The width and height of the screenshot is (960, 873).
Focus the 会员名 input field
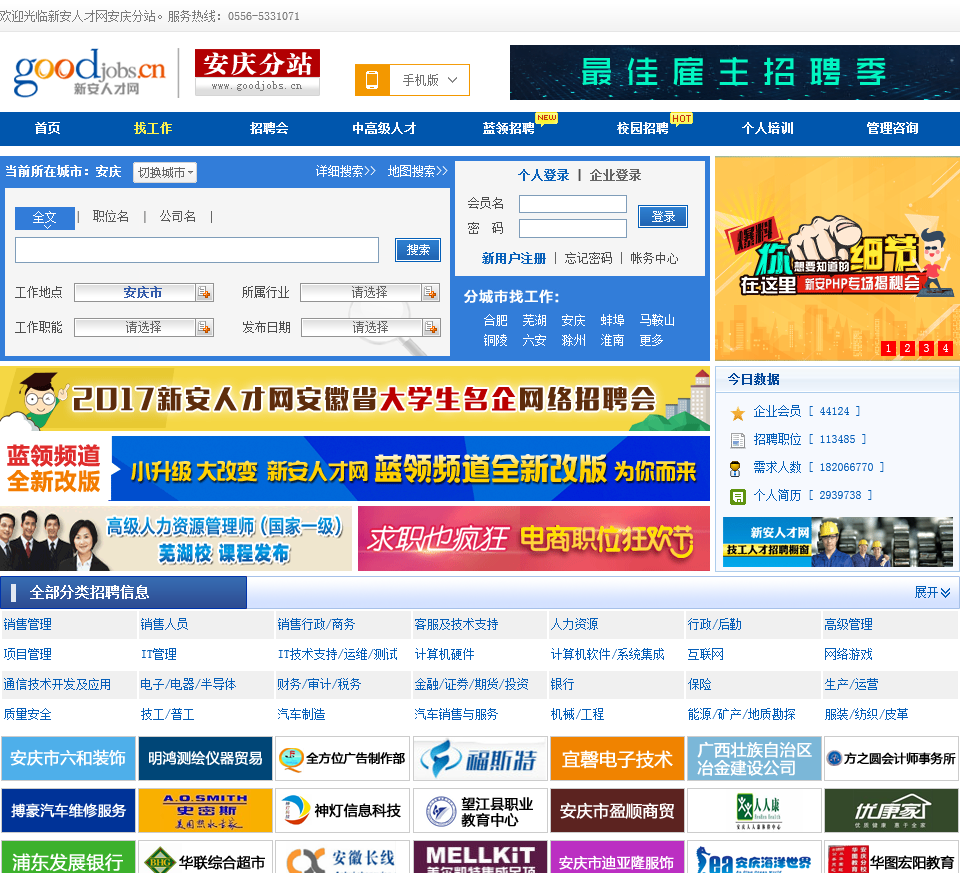(572, 204)
